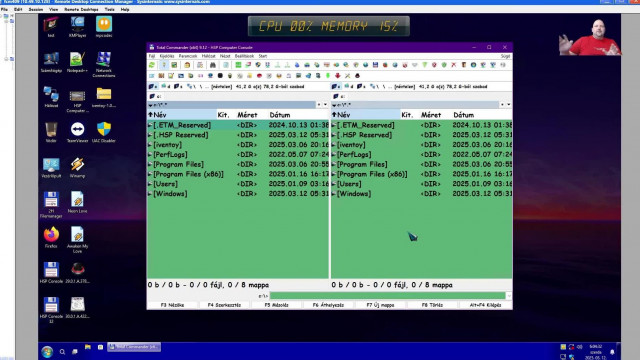Screen dimensions: 640x360
Task: Open TeamViewer desktop shortcut
Action: pos(77,132)
